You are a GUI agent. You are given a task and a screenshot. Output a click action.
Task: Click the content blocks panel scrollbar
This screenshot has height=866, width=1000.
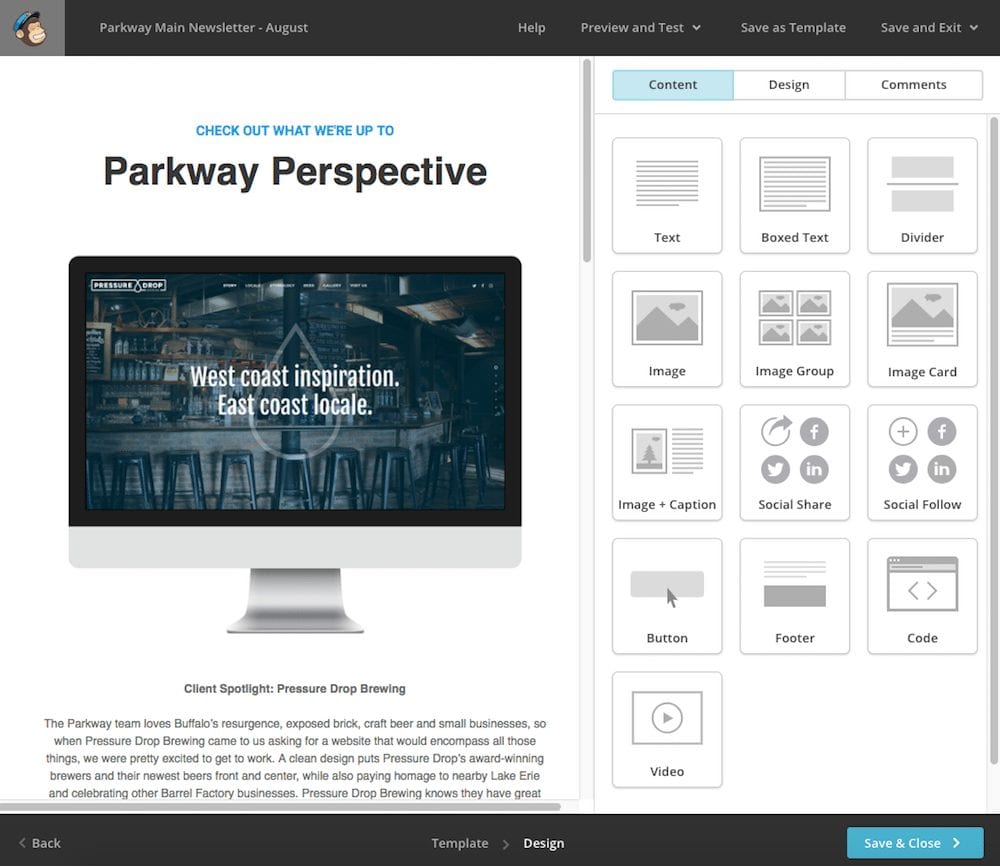coord(994,440)
